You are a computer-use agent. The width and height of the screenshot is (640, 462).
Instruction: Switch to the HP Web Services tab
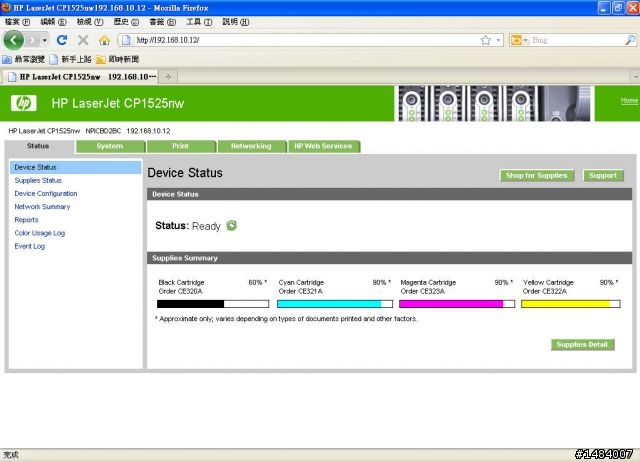[323, 146]
